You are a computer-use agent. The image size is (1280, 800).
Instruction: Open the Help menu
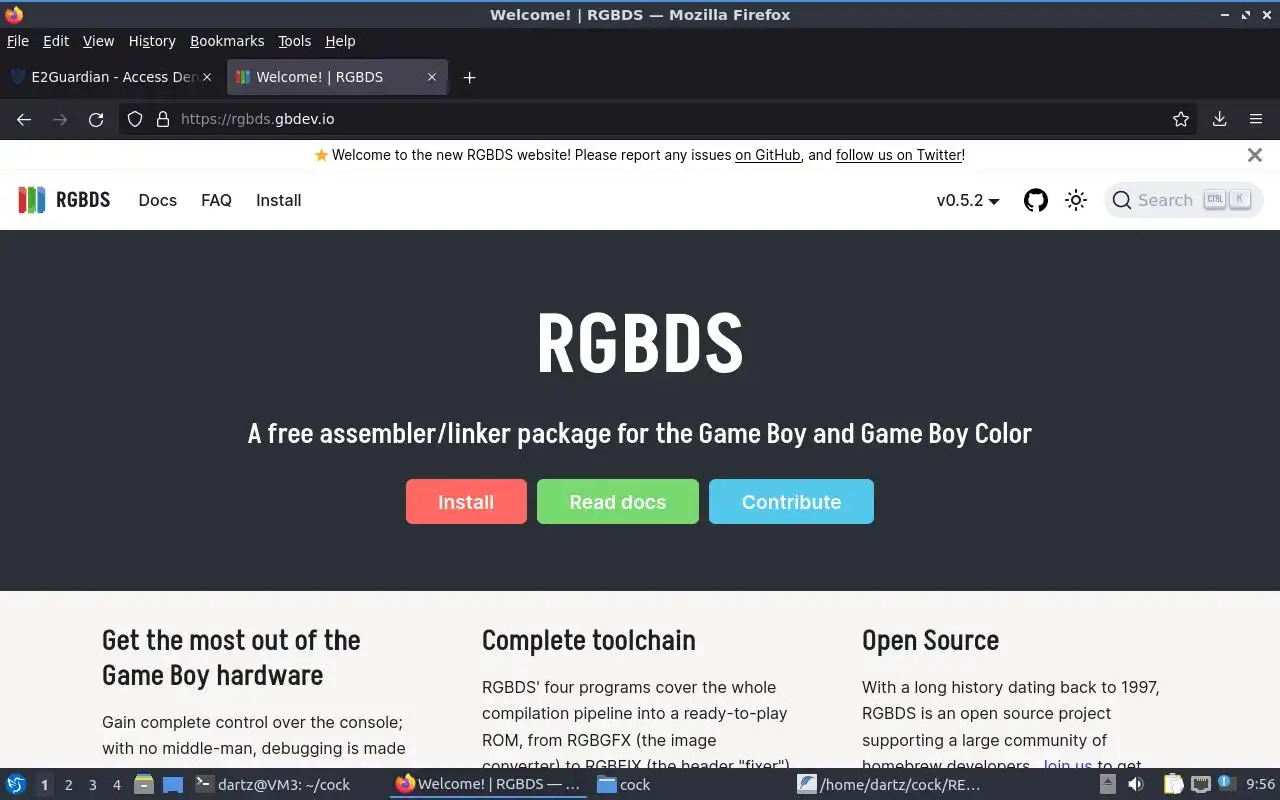tap(340, 41)
